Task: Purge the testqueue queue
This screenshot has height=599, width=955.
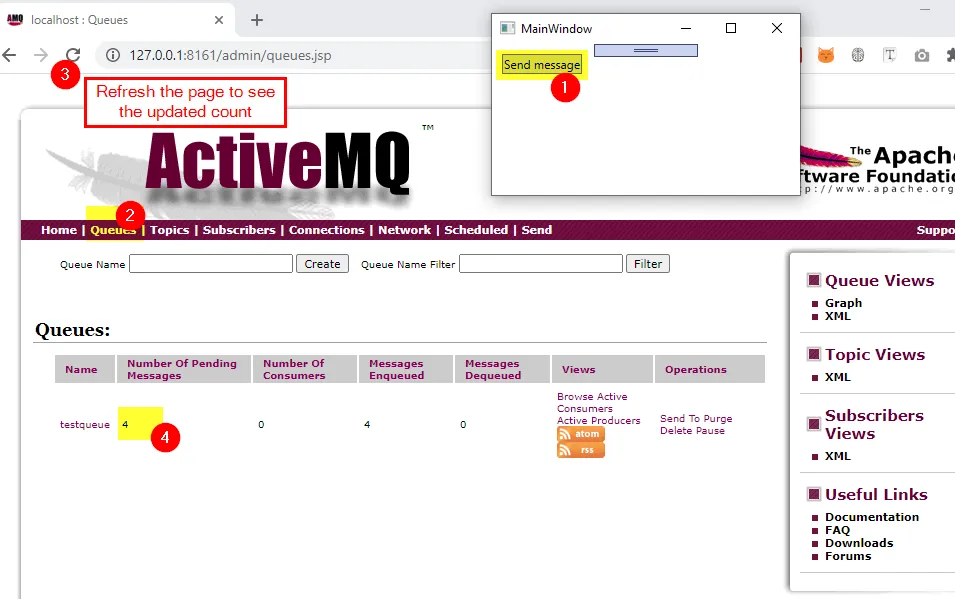Action: click(718, 419)
